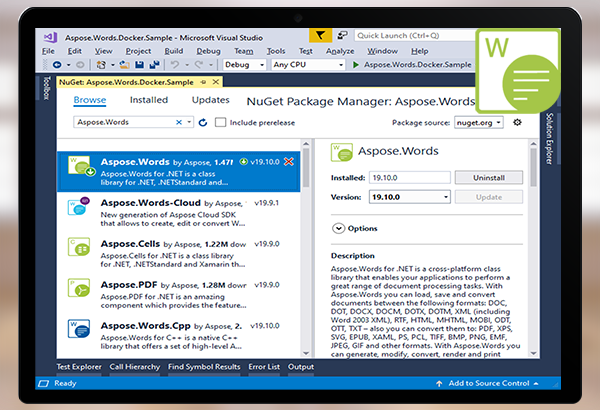
Task: Select the Aspose.Cells package icon
Action: pos(78,249)
